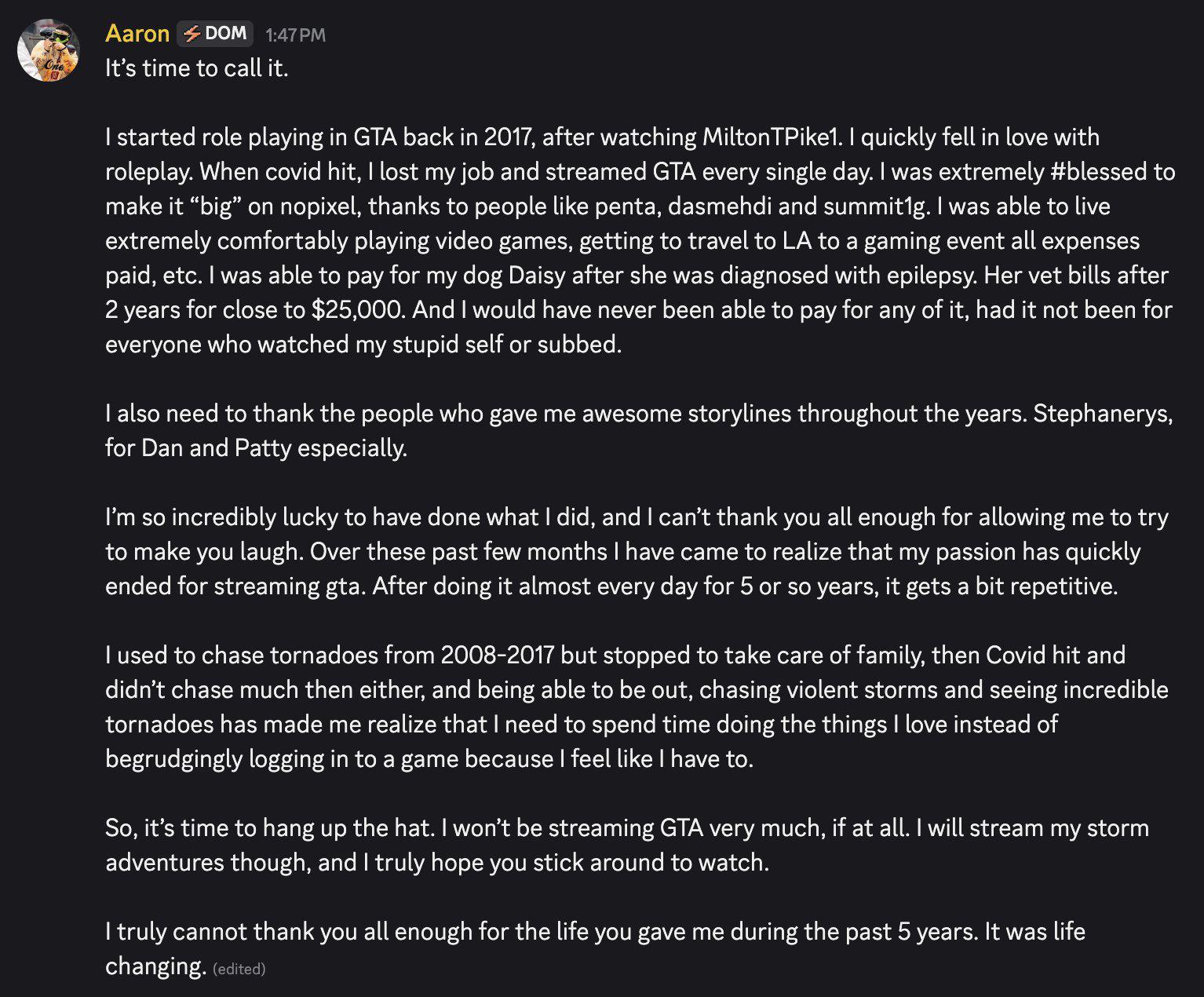Click the paragraph starting "So, it's time to hang"
The width and height of the screenshot is (1204, 997).
[x=627, y=845]
